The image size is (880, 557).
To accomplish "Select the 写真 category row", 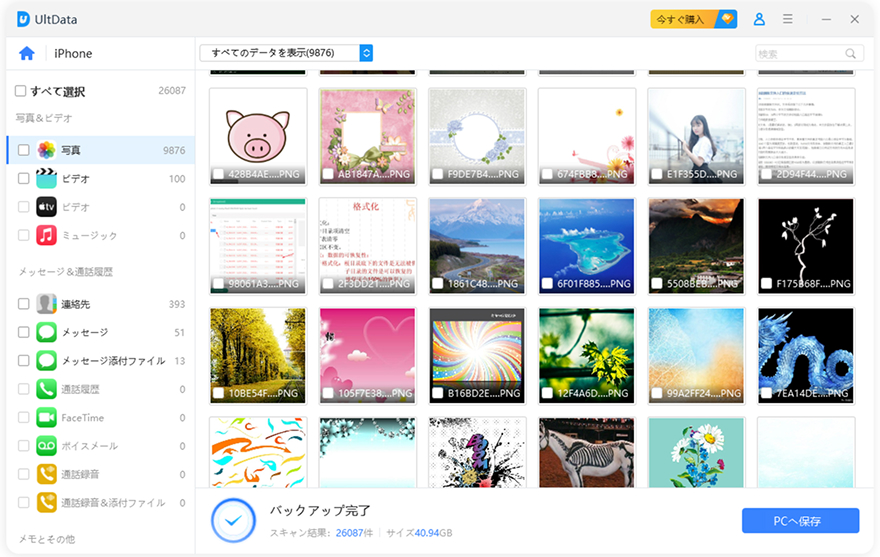I will pos(101,150).
